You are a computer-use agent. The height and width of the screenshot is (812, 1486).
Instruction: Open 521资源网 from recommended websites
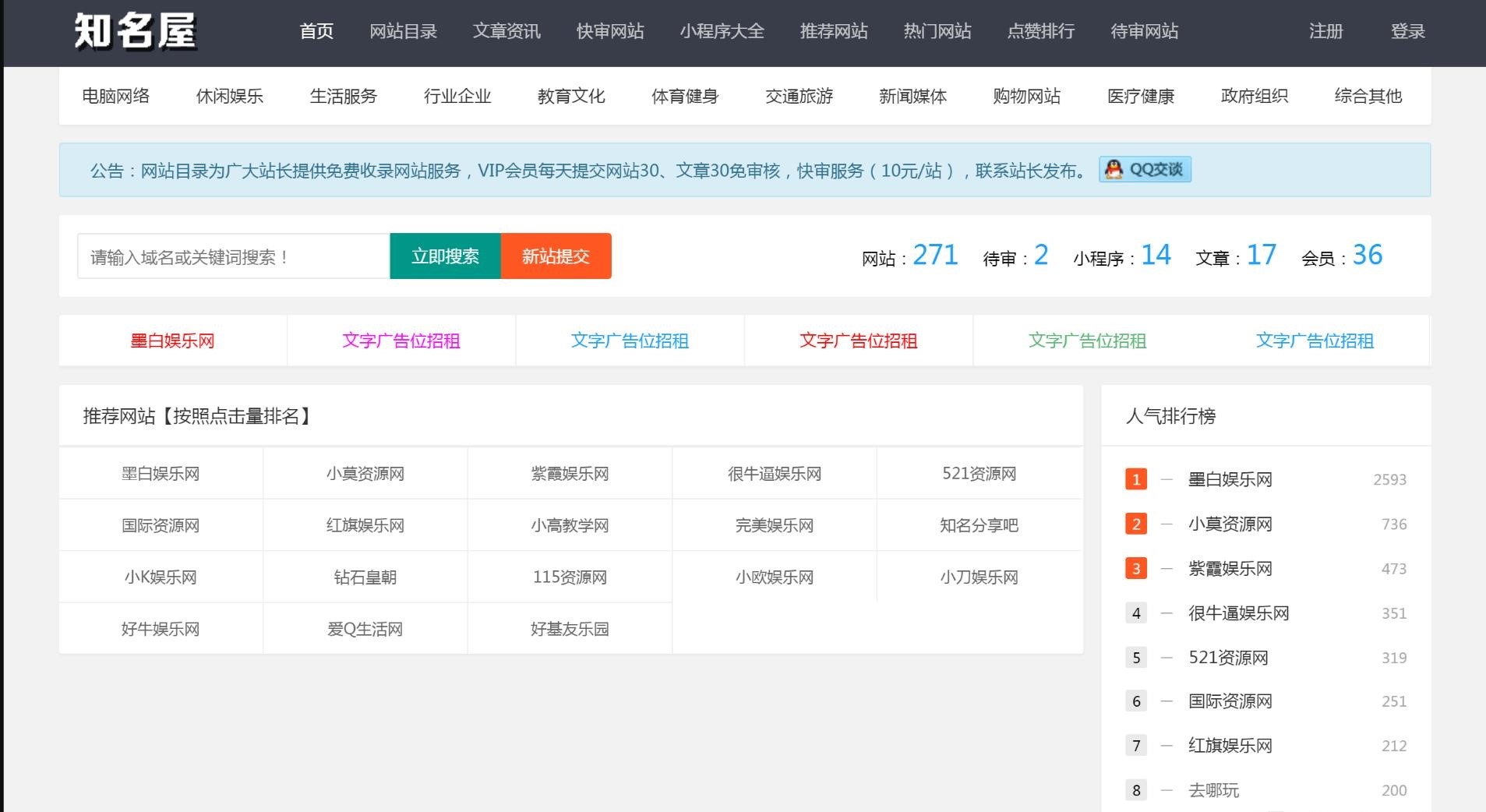point(978,473)
